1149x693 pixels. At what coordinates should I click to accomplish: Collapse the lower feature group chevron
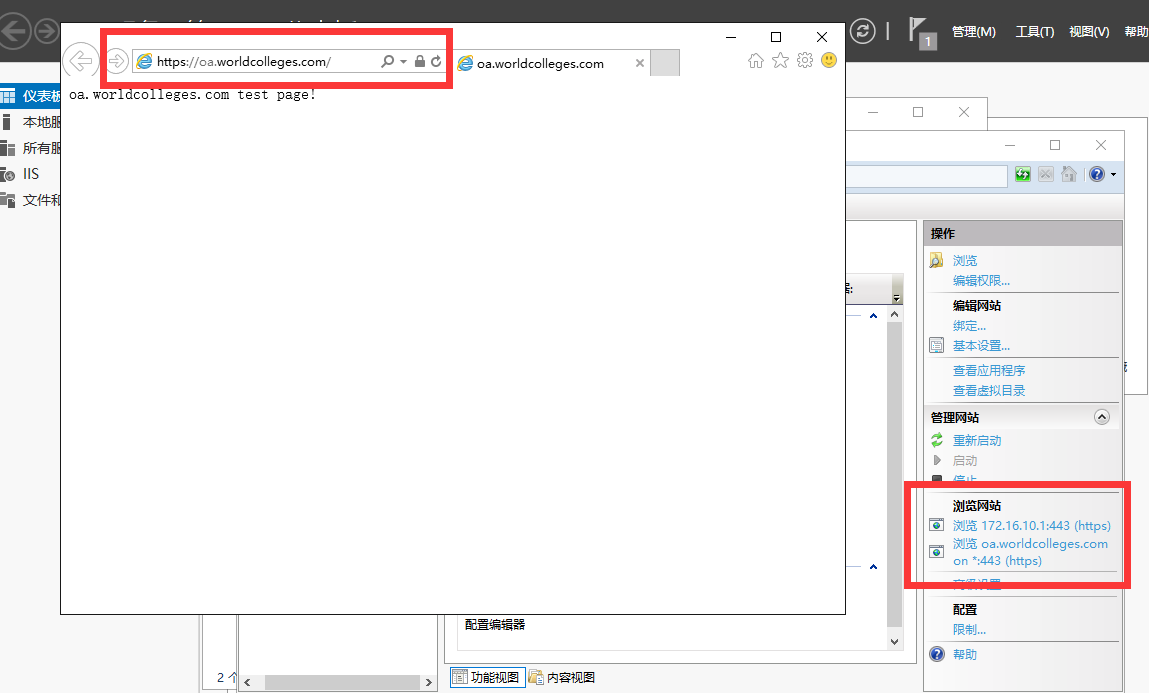tap(873, 567)
